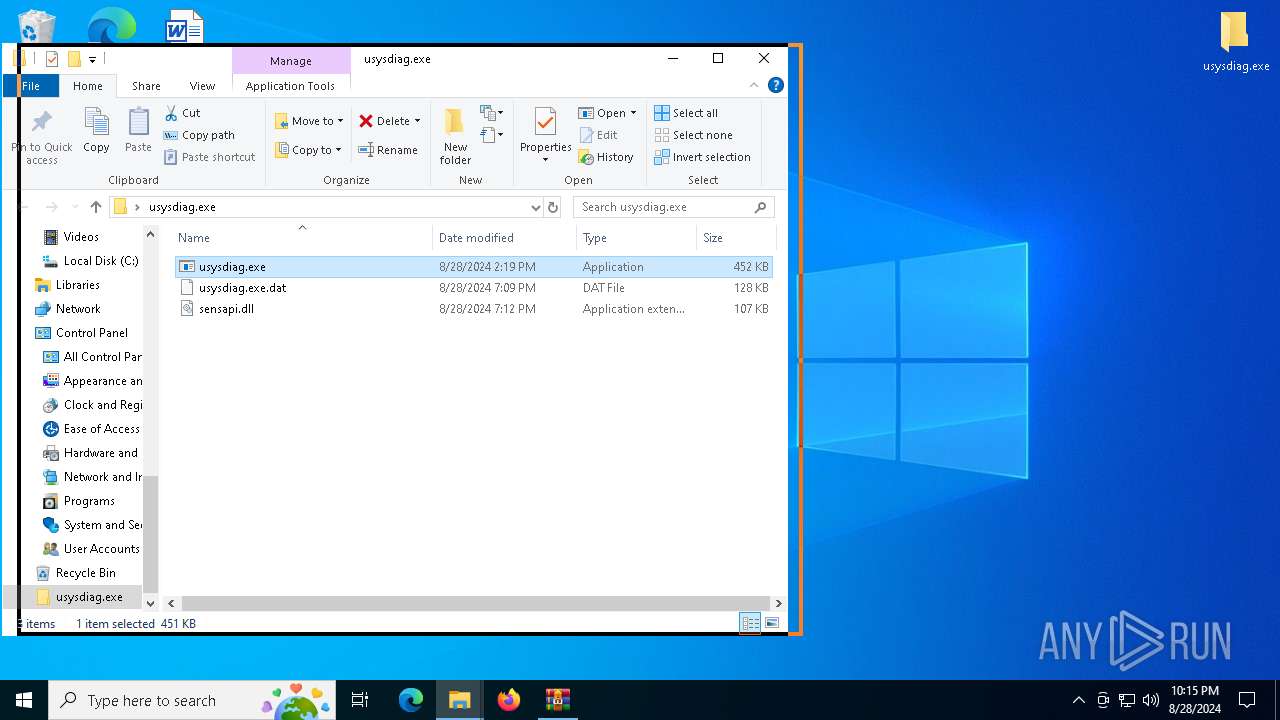The height and width of the screenshot is (720, 1280).
Task: Collapse the ribbon with chevron
Action: 754,86
